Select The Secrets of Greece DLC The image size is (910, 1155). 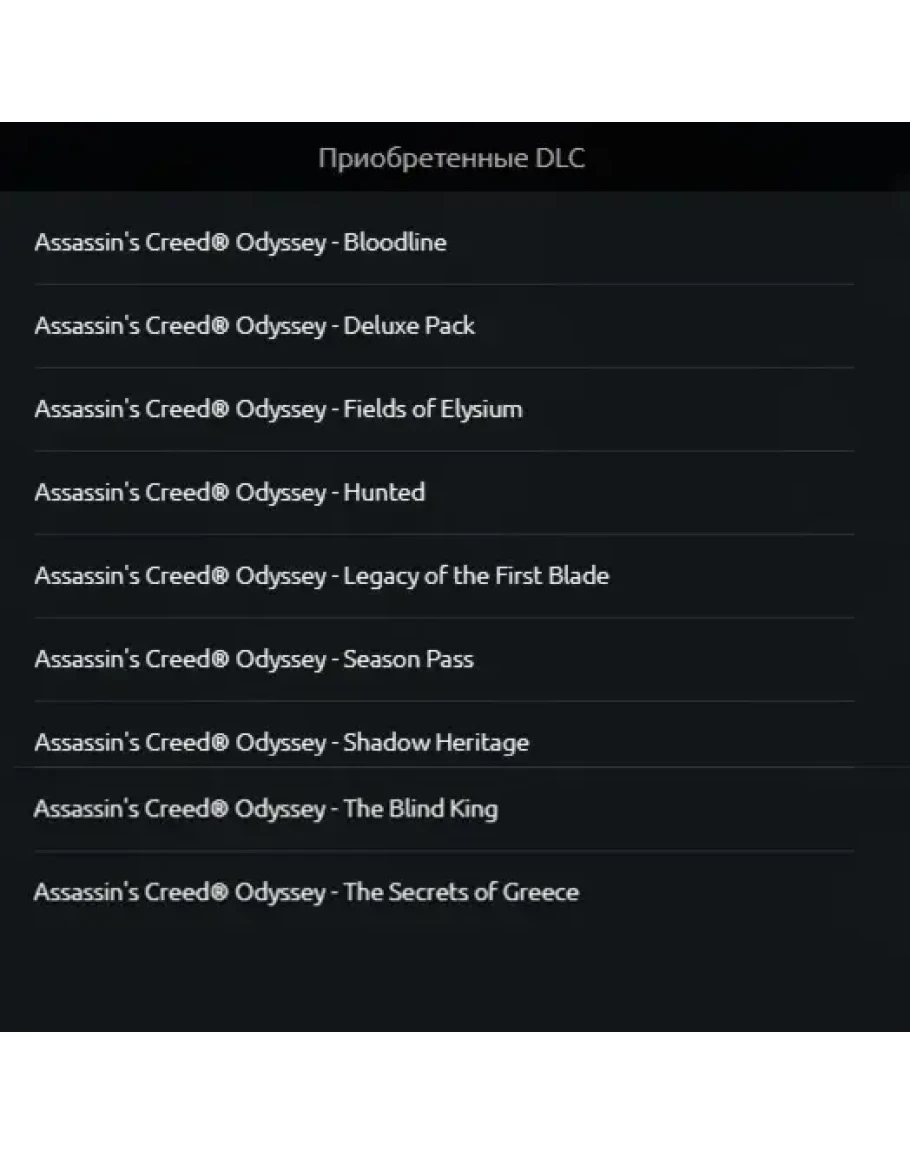pos(306,892)
